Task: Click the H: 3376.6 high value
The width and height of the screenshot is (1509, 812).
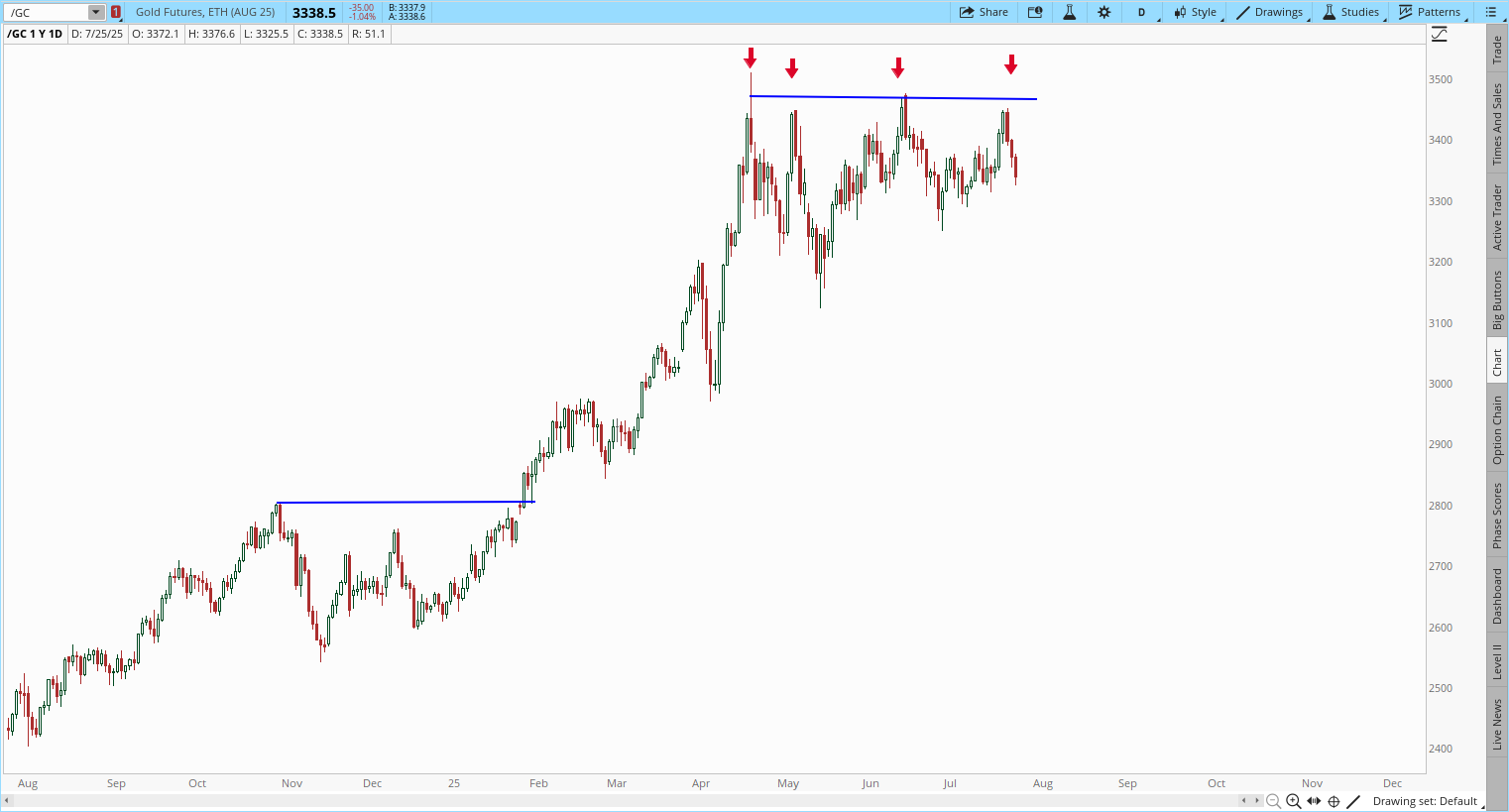Action: (x=212, y=34)
